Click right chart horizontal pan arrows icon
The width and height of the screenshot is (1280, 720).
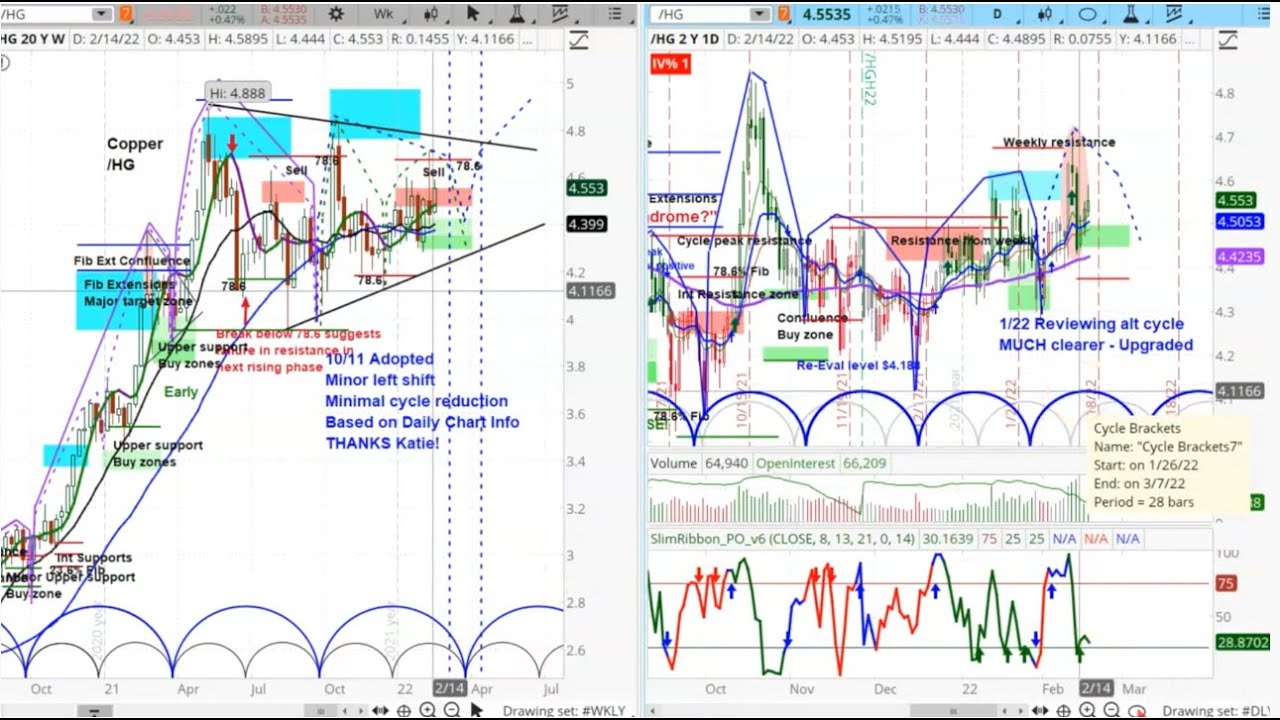point(1042,710)
